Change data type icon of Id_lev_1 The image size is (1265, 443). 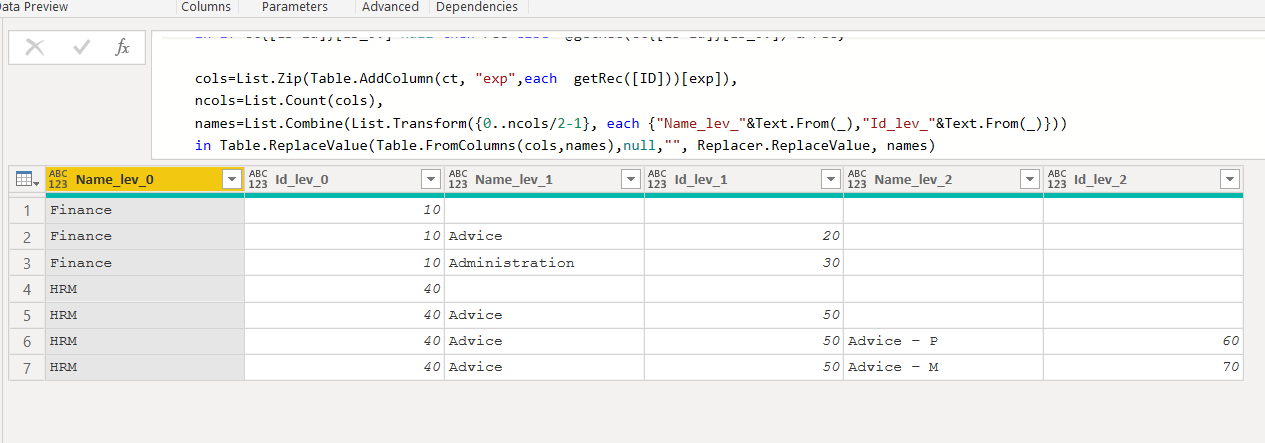pos(658,179)
